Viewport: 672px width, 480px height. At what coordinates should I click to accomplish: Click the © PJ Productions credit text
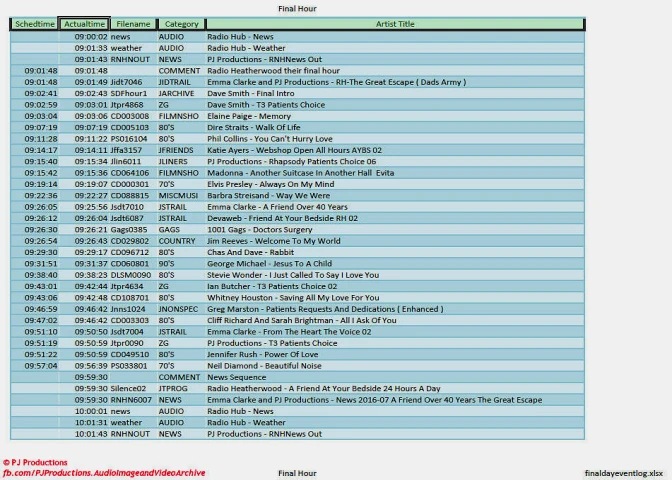(35, 463)
